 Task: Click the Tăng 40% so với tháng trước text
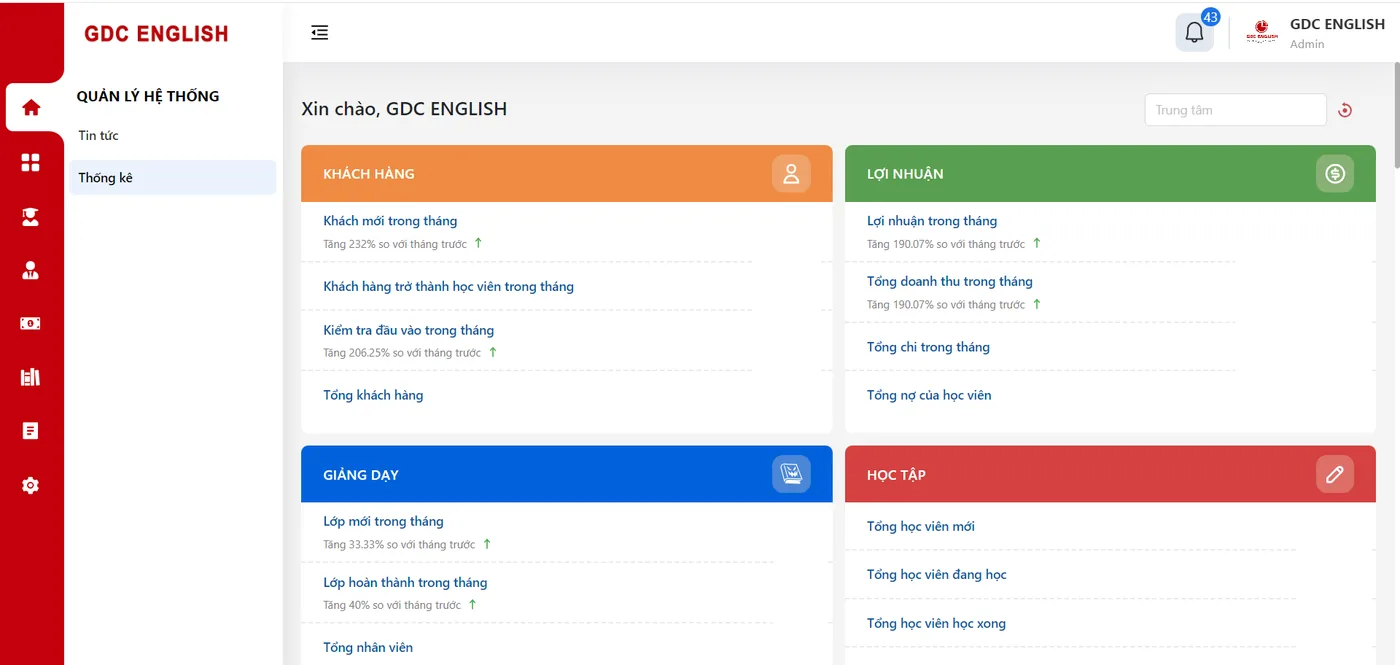pyautogui.click(x=392, y=606)
